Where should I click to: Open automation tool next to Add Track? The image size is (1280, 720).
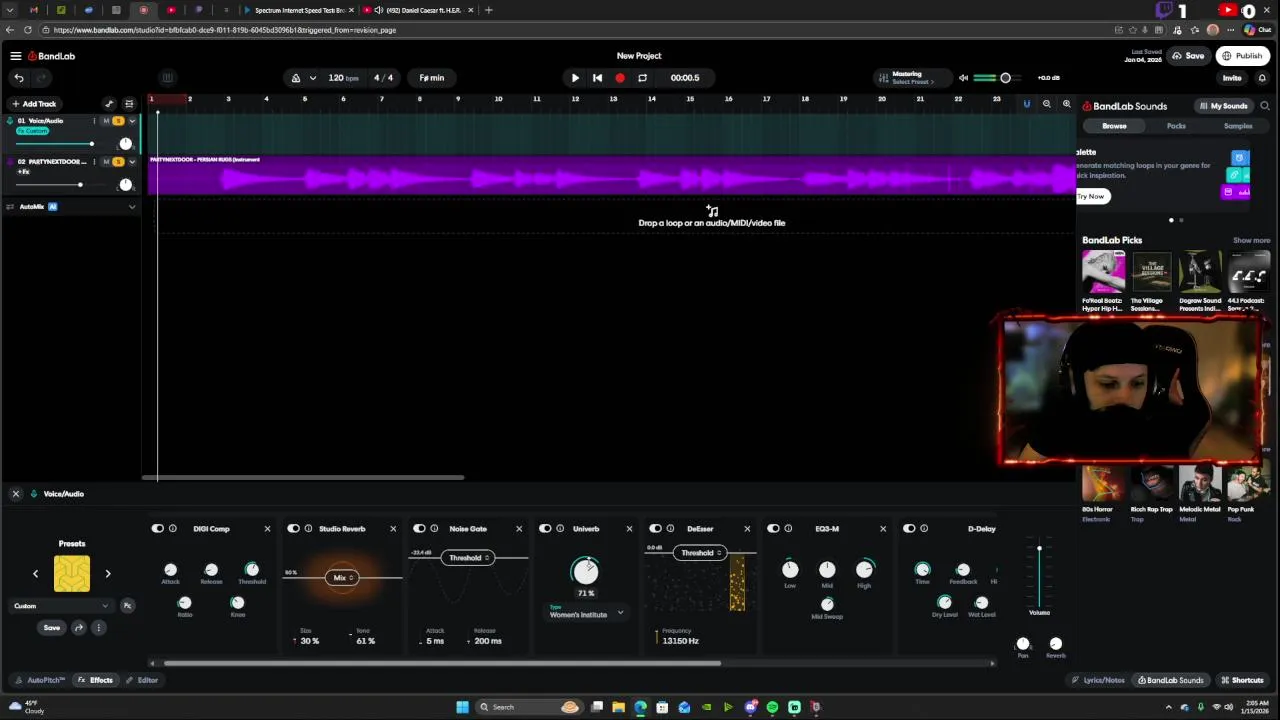[109, 104]
